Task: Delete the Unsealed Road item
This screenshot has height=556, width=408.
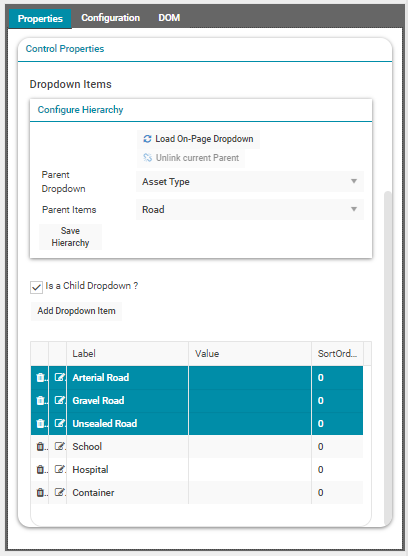Action: click(40, 423)
